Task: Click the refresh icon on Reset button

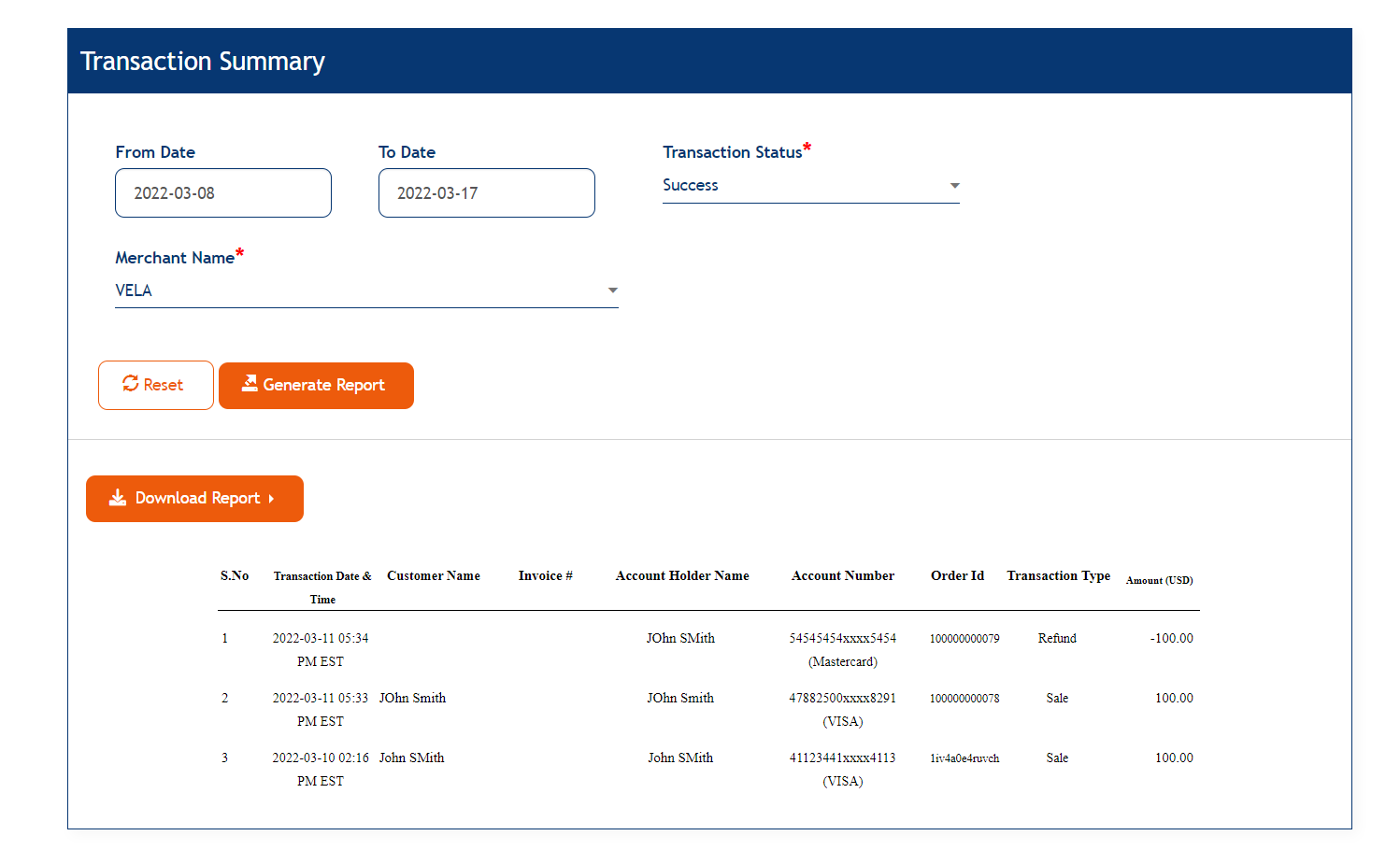Action: [132, 384]
